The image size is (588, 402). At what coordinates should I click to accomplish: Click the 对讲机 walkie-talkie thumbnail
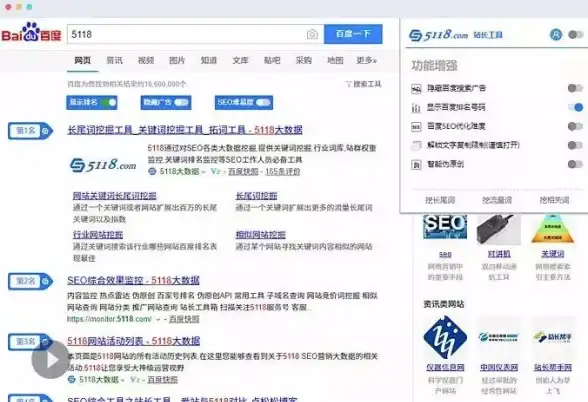tap(499, 229)
